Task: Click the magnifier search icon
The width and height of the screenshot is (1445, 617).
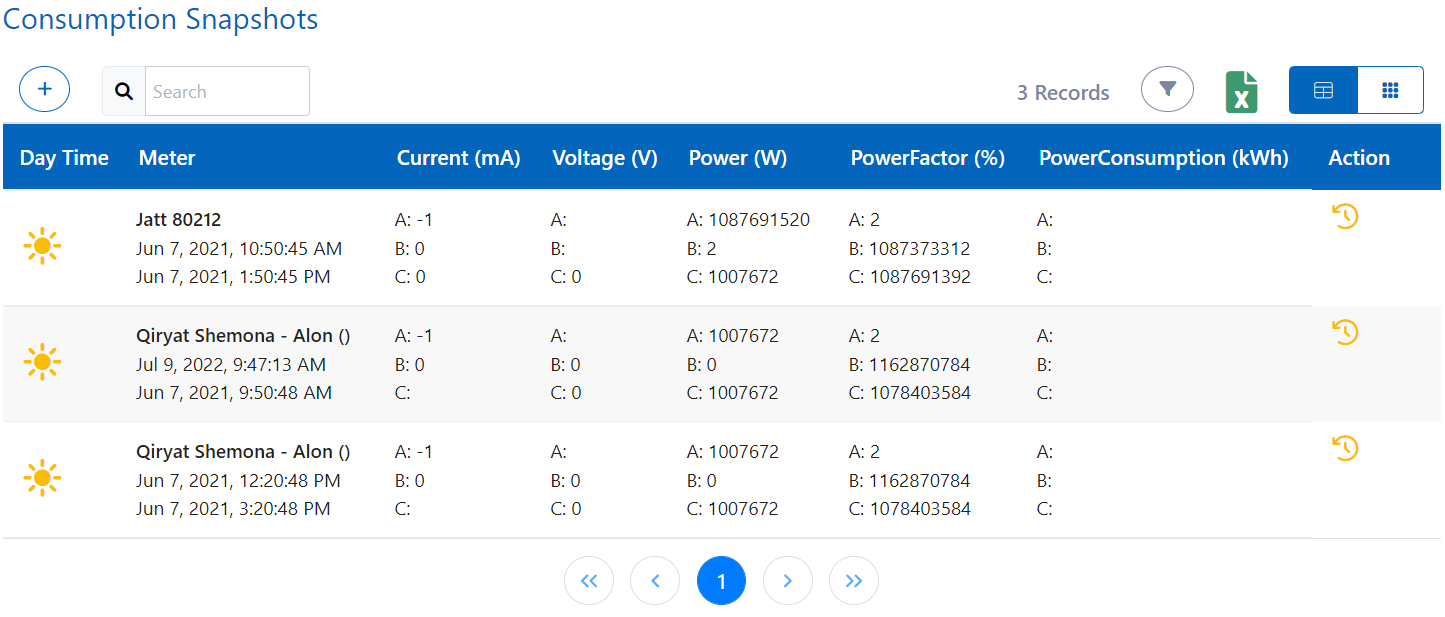Action: (x=124, y=92)
